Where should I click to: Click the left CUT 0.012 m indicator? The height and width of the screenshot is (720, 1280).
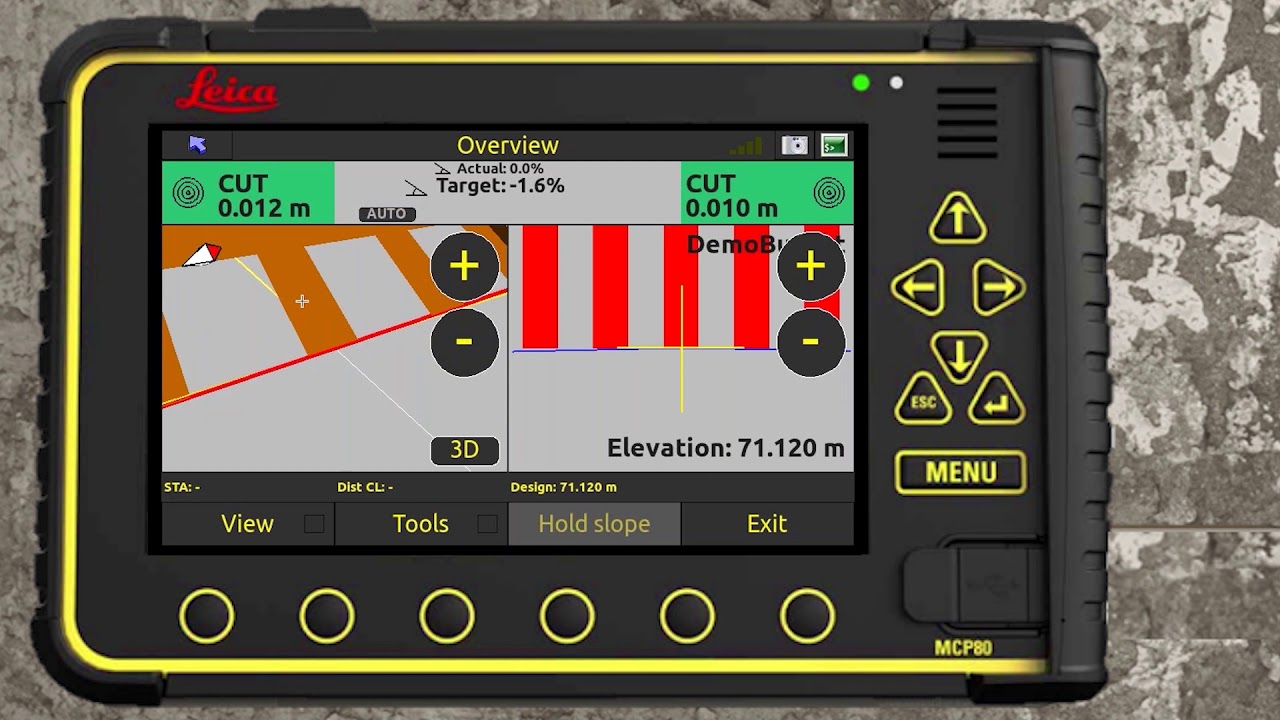click(248, 193)
